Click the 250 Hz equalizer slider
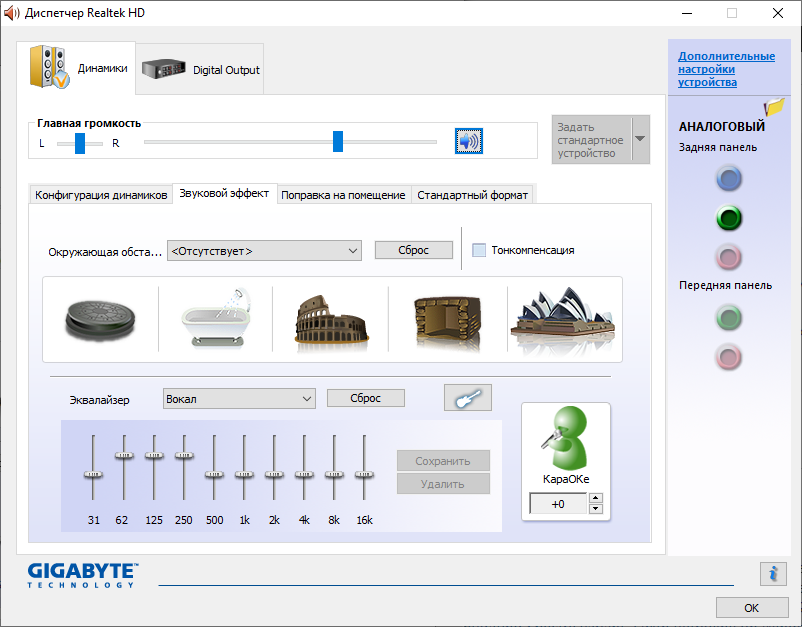The height and width of the screenshot is (627, 802). click(184, 455)
